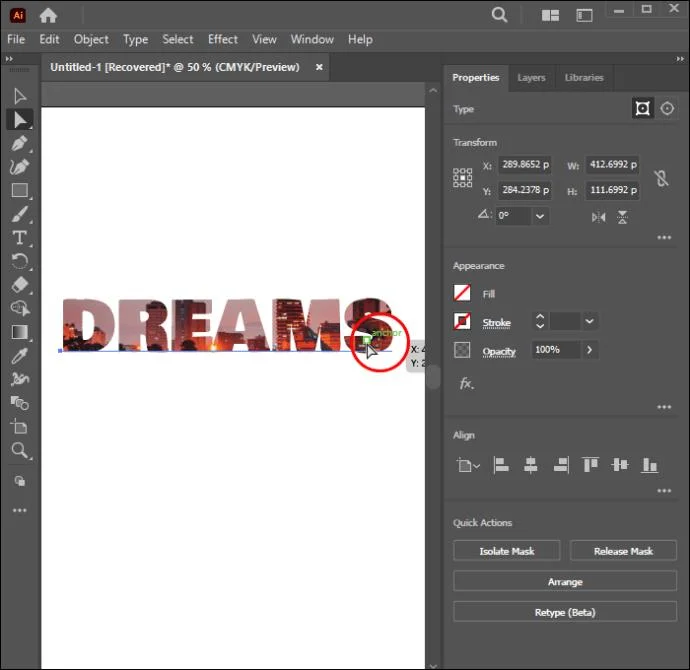Set the transform reference point grid
The height and width of the screenshot is (670, 690).
462,178
